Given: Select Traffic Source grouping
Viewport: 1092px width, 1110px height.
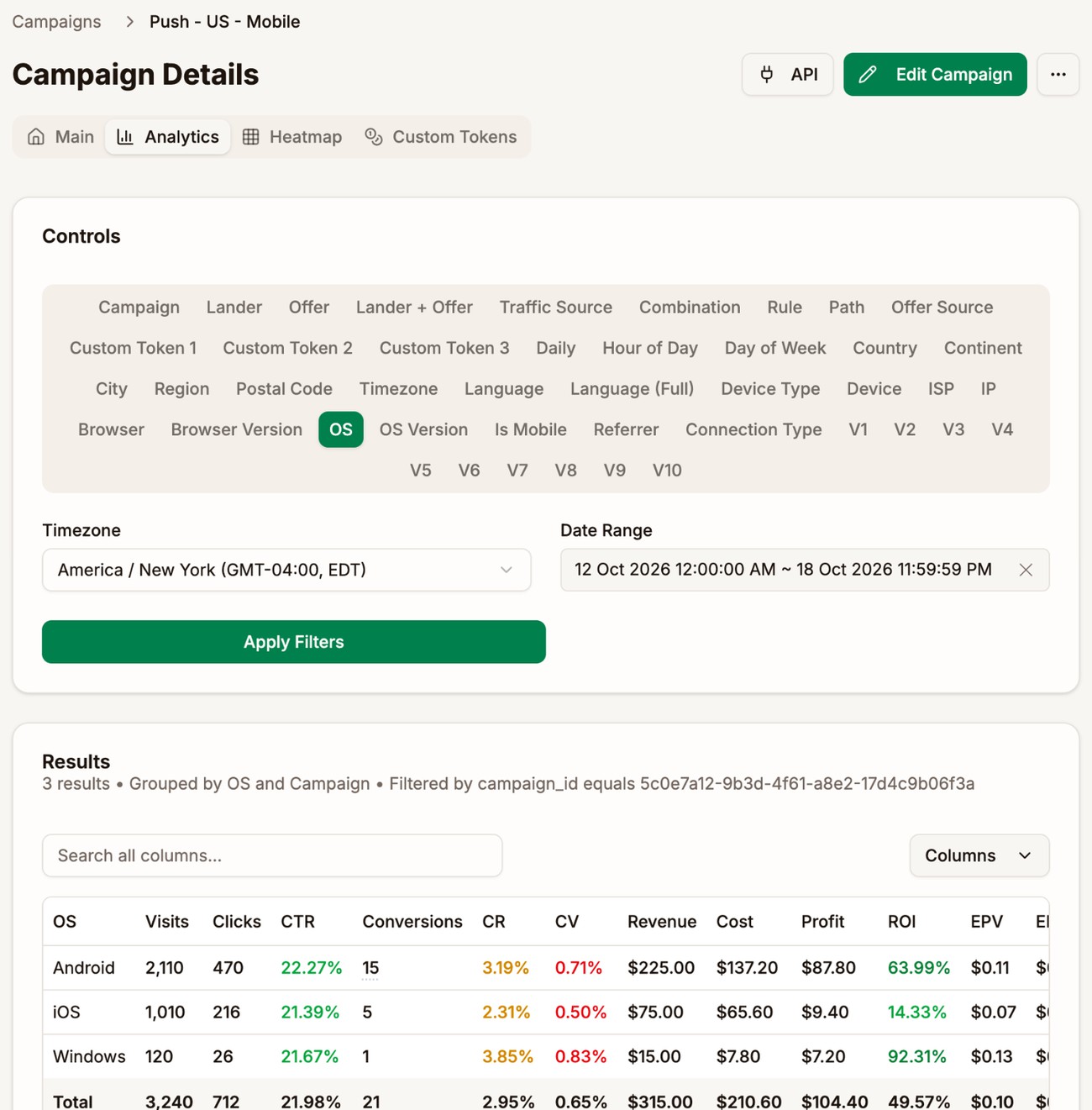Looking at the screenshot, I should [x=556, y=308].
